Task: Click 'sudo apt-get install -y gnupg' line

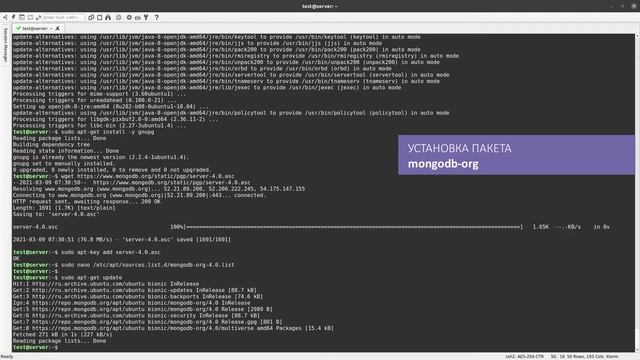Action: pos(84,132)
